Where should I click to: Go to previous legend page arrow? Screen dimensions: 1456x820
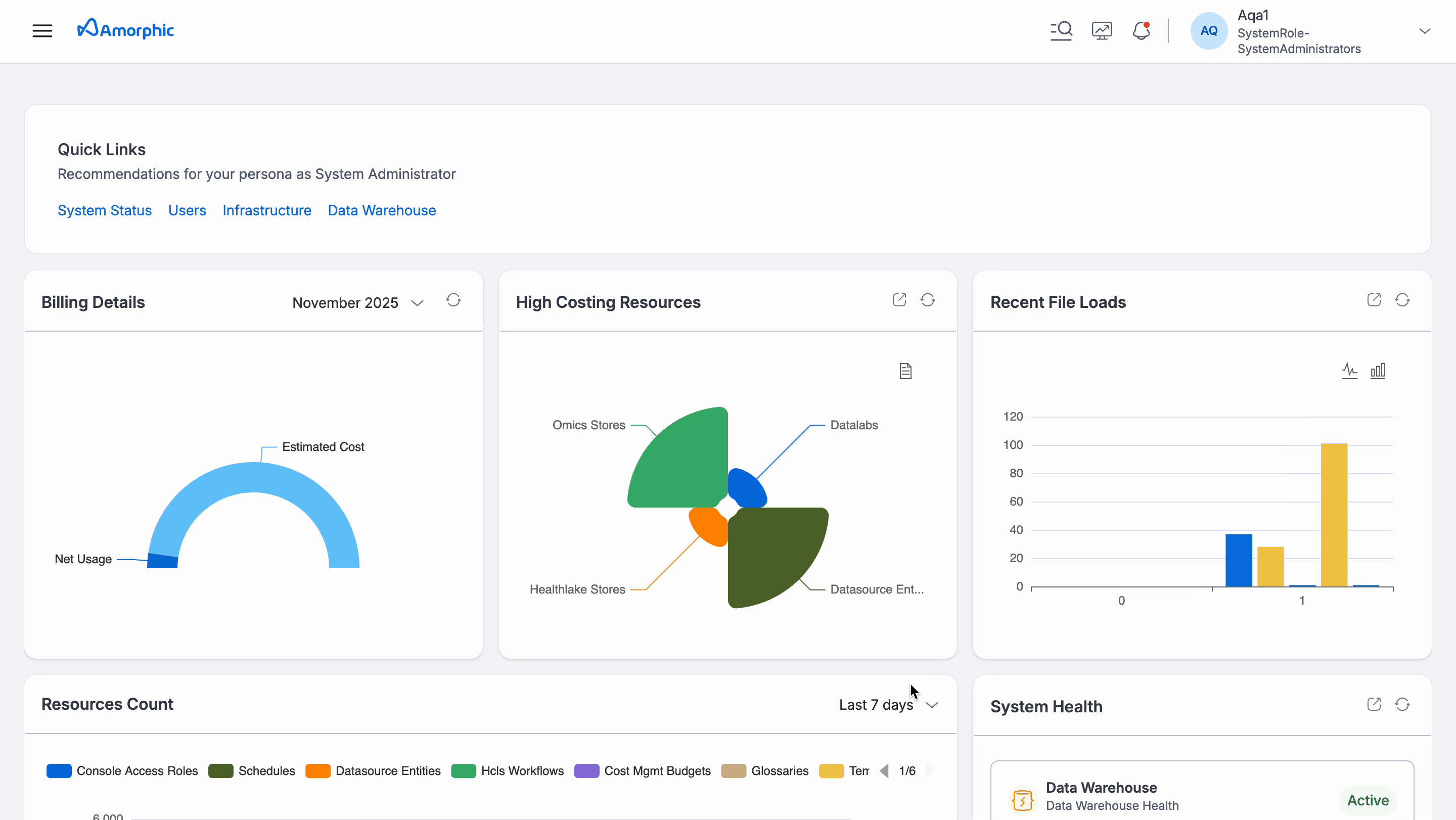click(x=884, y=771)
